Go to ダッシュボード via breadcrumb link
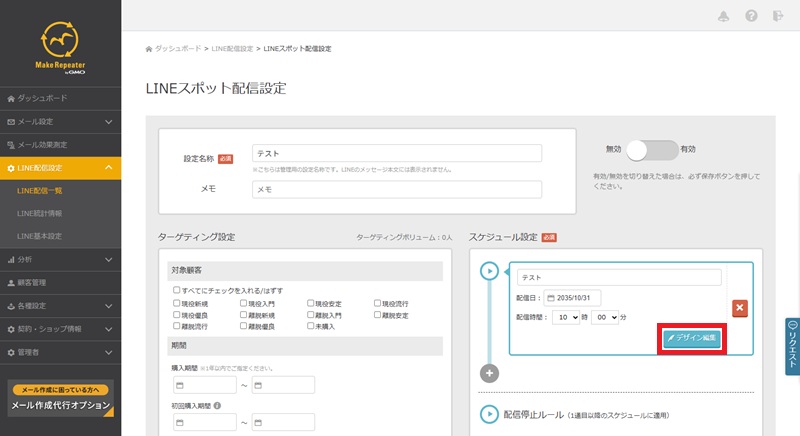800x436 pixels. 178,49
